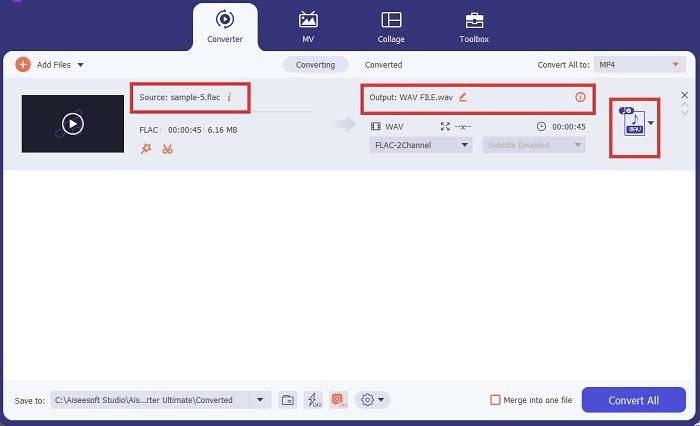Open the cut scissors tool
This screenshot has height=426, width=700.
(x=167, y=149)
